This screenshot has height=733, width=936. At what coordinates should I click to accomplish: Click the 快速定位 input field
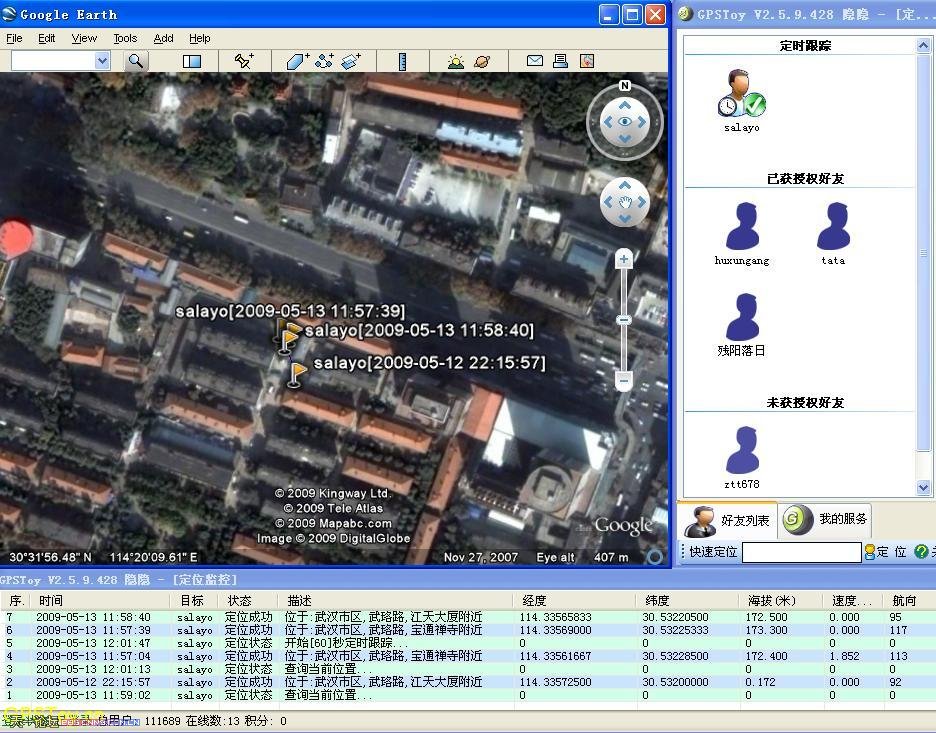pyautogui.click(x=801, y=552)
